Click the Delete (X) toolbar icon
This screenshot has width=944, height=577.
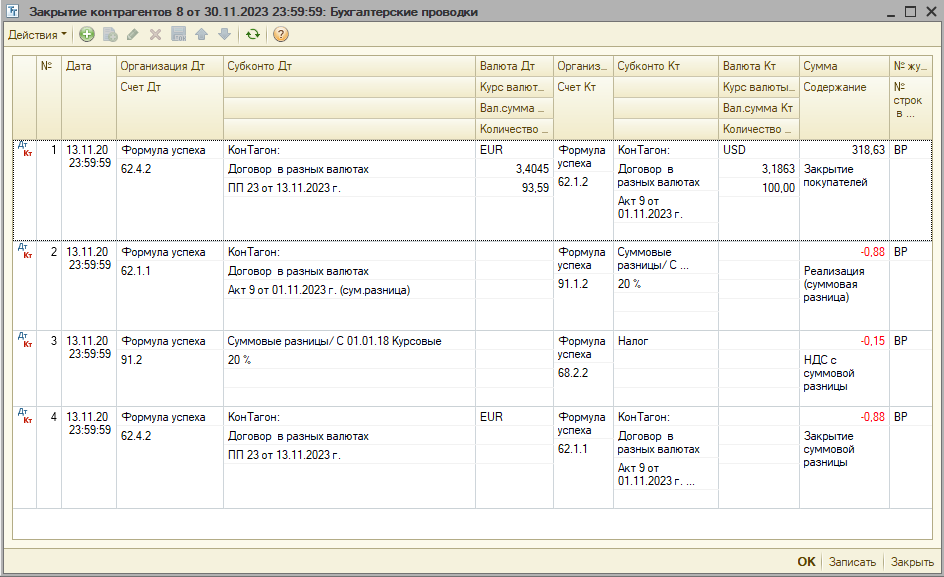coord(155,34)
